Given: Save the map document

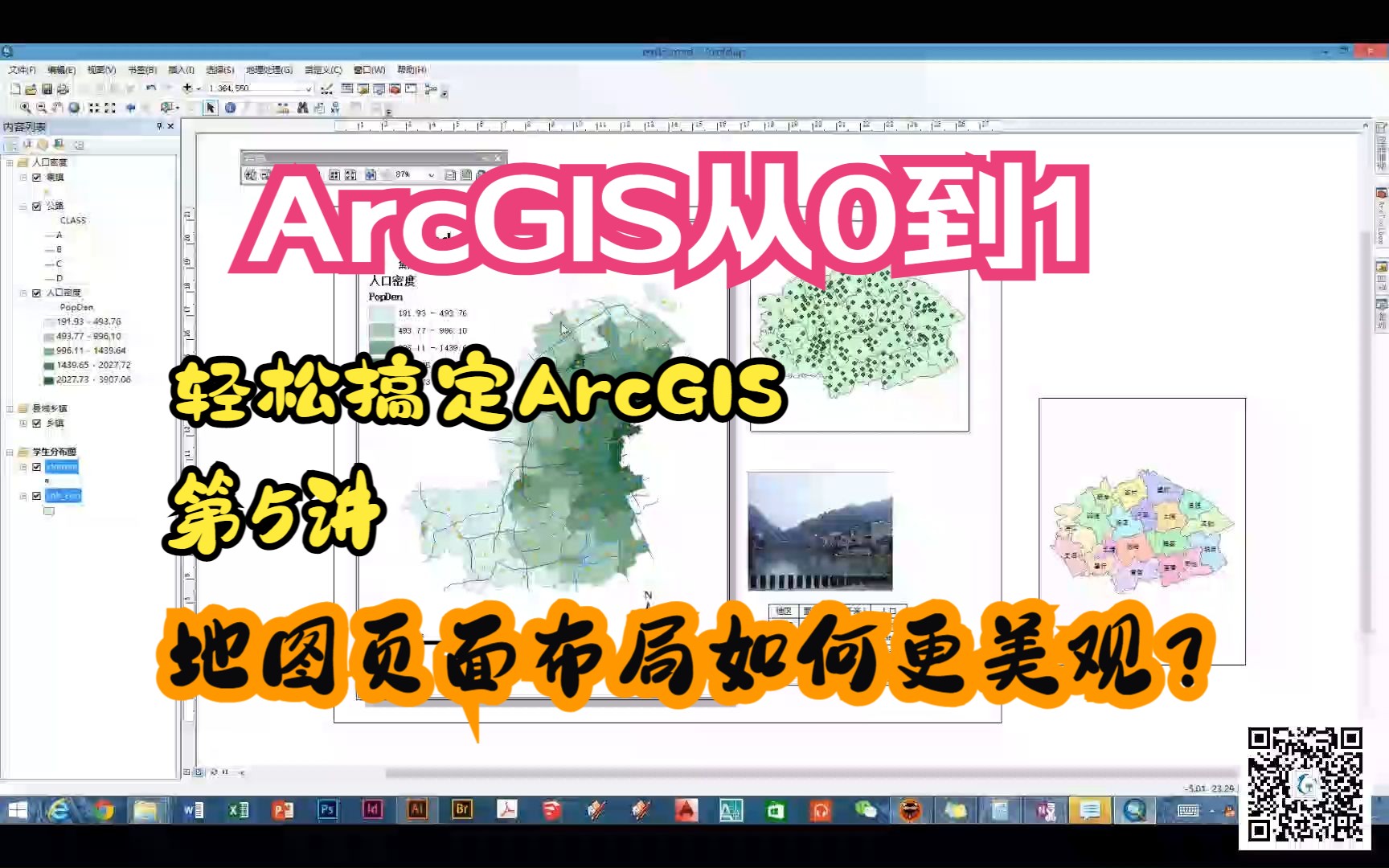Looking at the screenshot, I should pos(47,88).
